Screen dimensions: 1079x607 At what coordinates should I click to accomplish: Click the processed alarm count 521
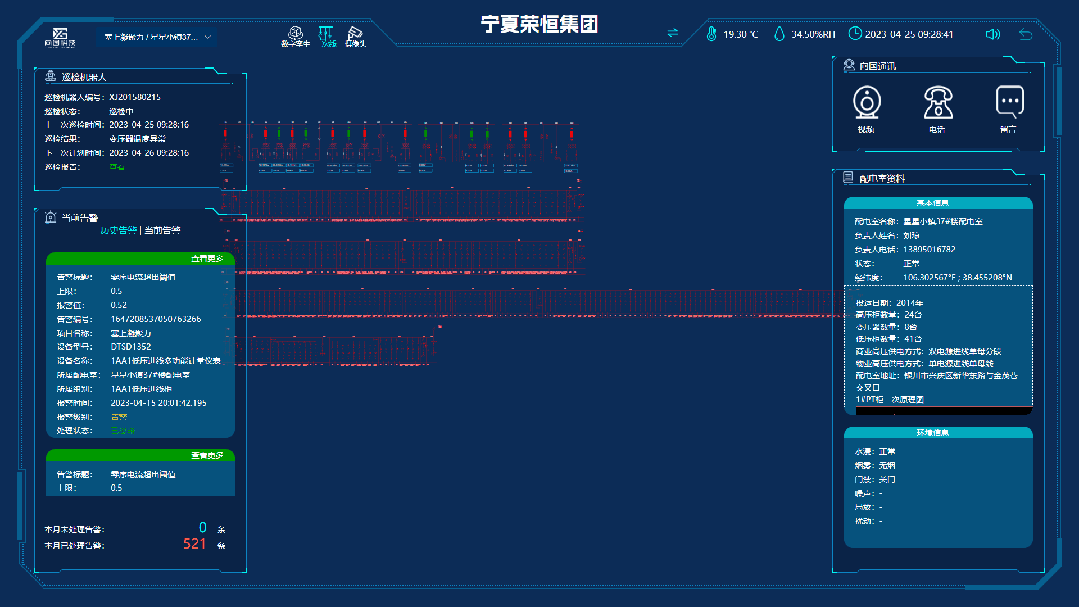tap(194, 544)
